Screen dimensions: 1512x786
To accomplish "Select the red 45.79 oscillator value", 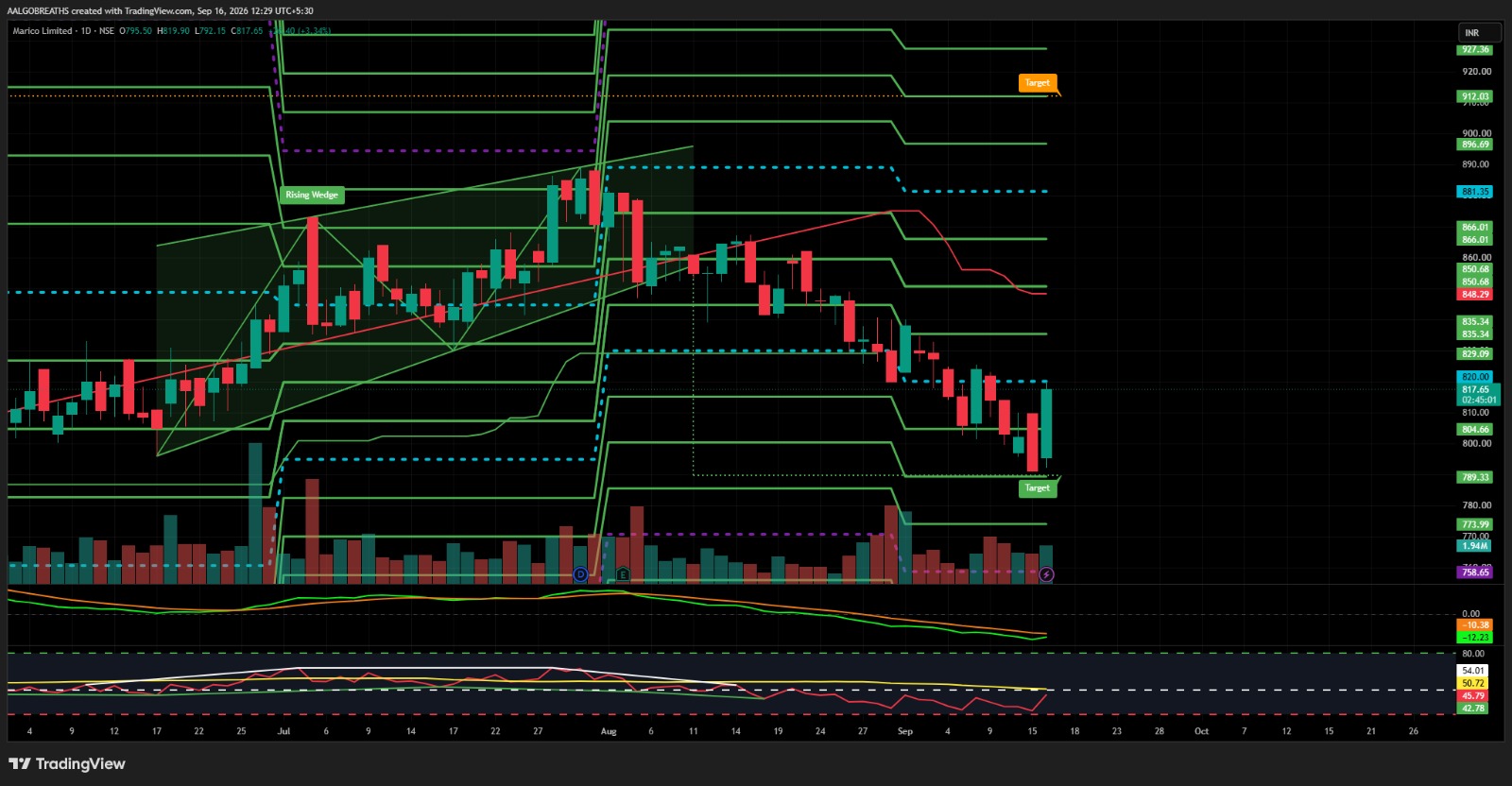I will click(x=1473, y=696).
